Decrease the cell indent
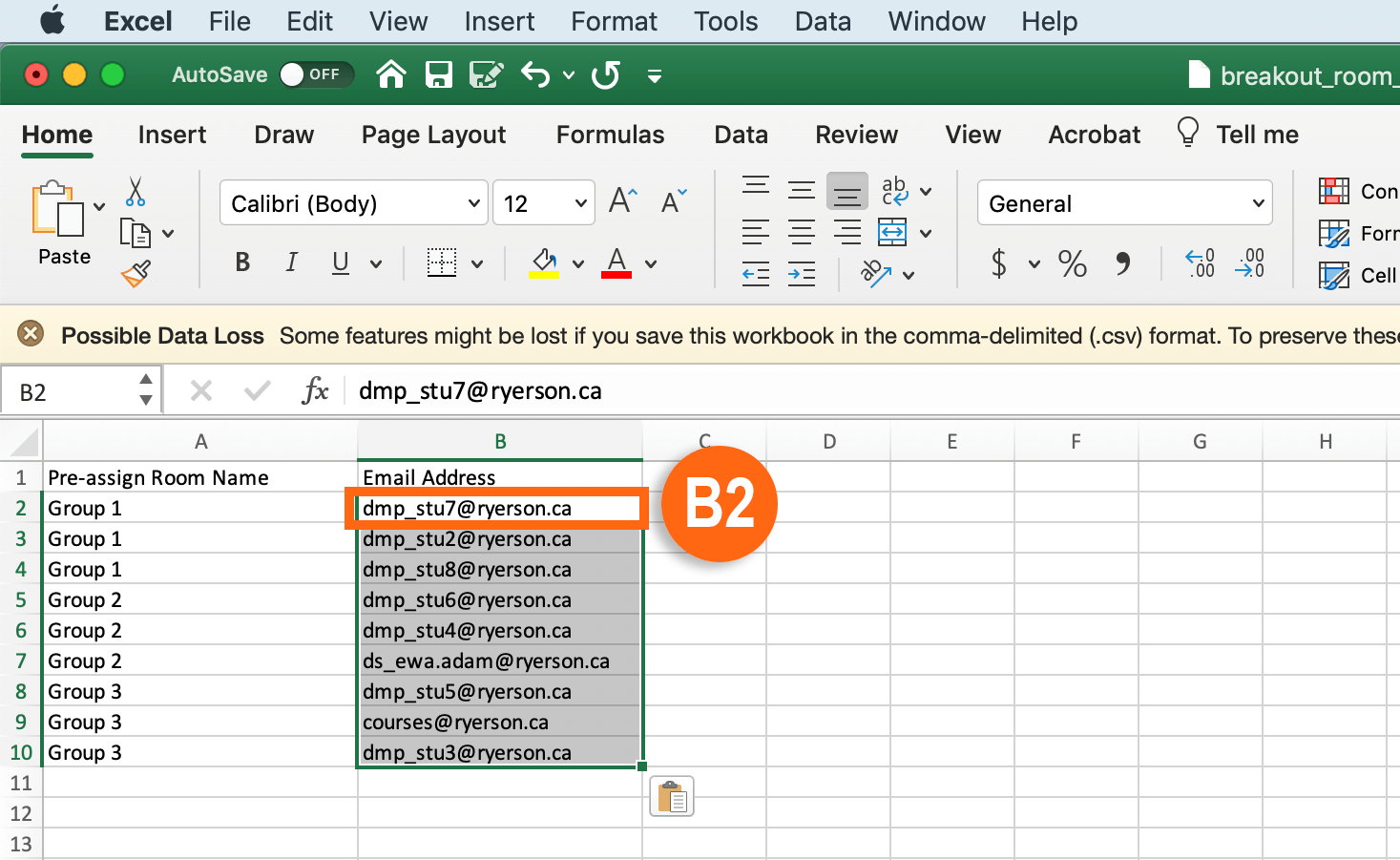Screen dimensions: 1400x860 (756, 275)
